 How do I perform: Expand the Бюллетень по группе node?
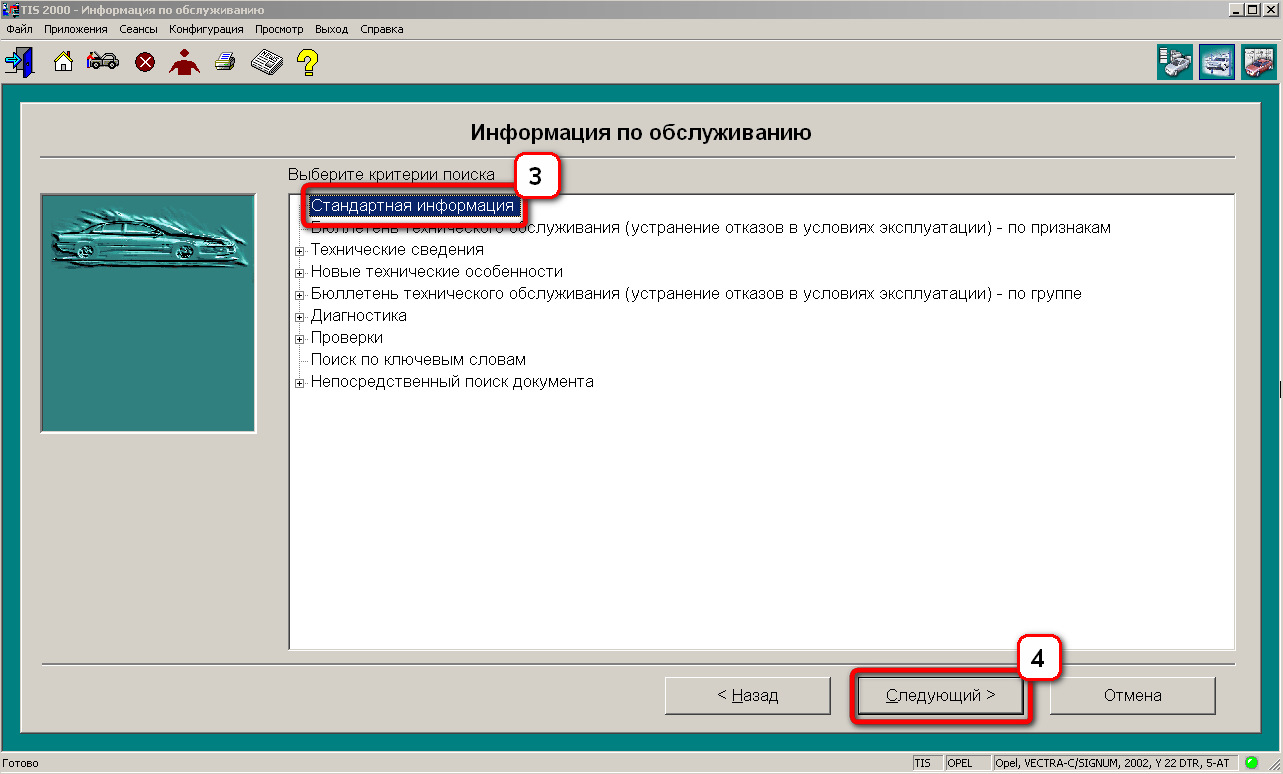tap(299, 295)
